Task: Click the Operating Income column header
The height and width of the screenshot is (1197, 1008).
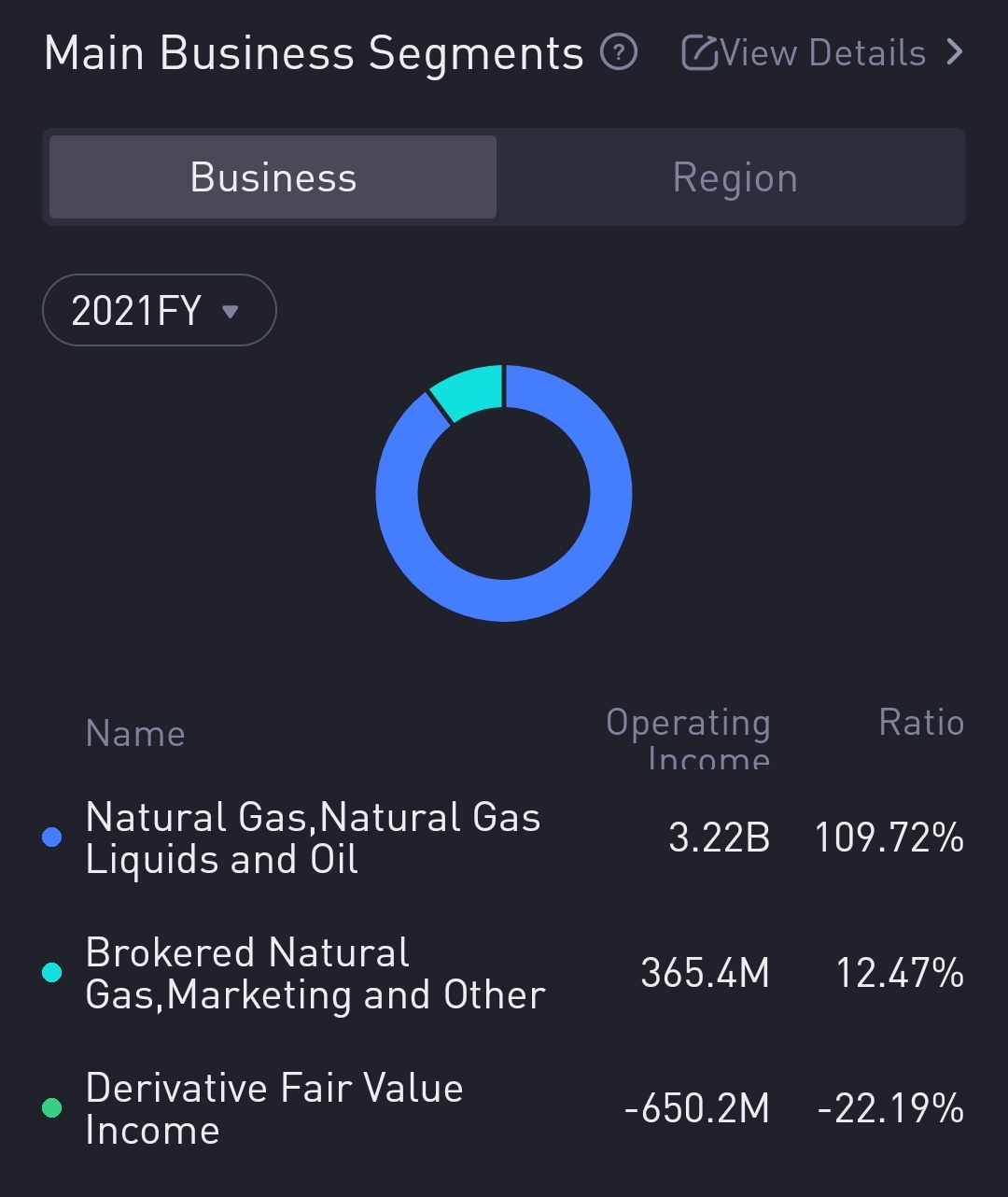Action: (689, 738)
